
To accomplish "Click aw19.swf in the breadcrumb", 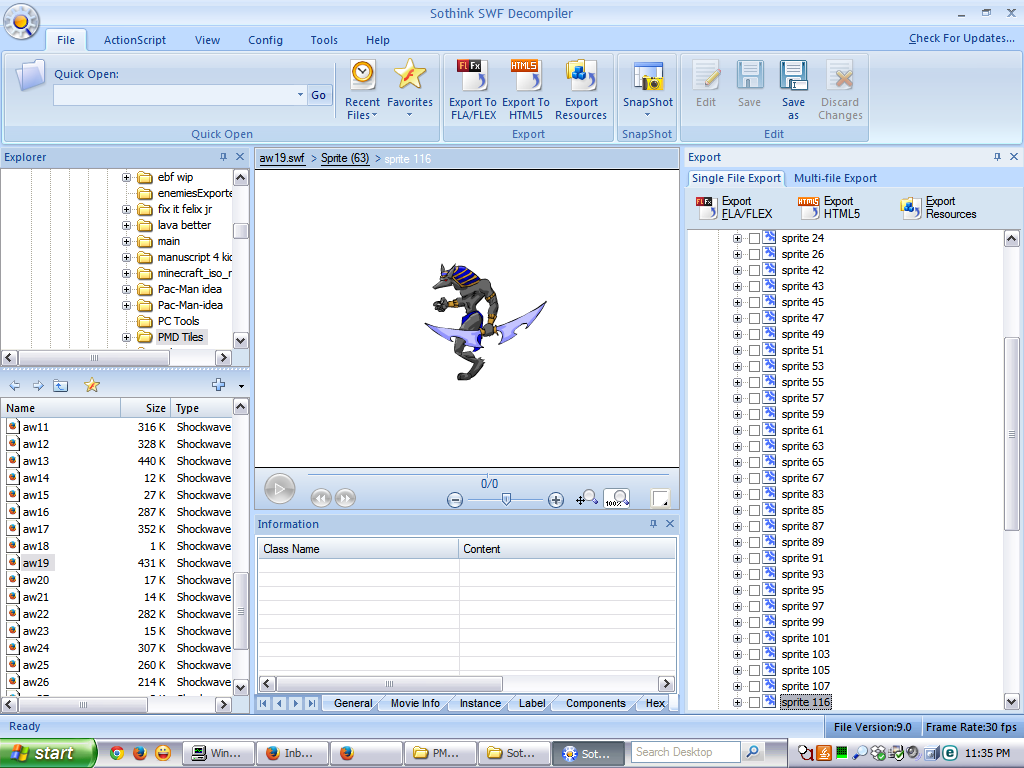I will [282, 158].
